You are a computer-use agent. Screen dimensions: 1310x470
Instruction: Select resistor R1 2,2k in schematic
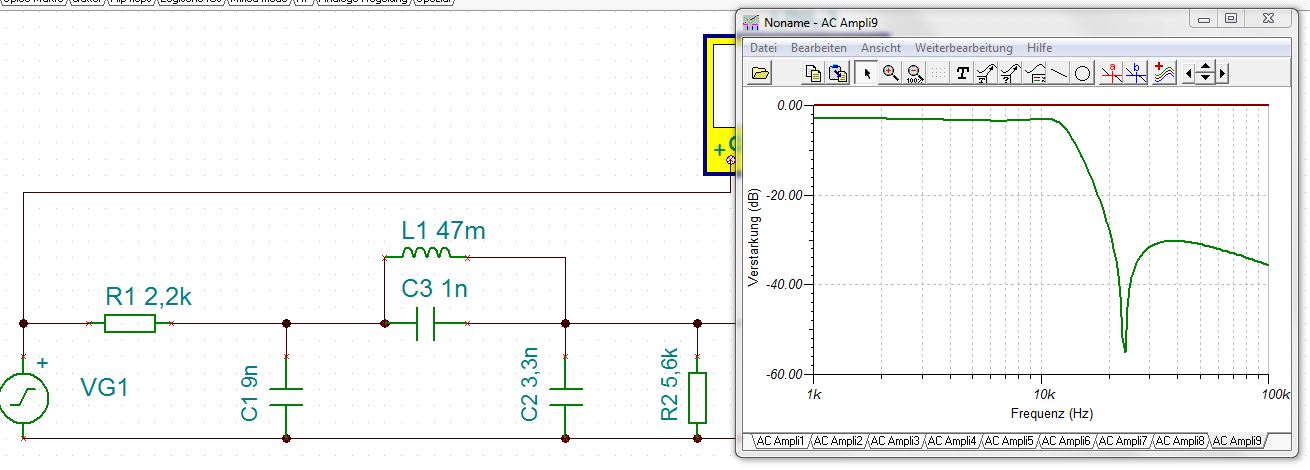(130, 323)
